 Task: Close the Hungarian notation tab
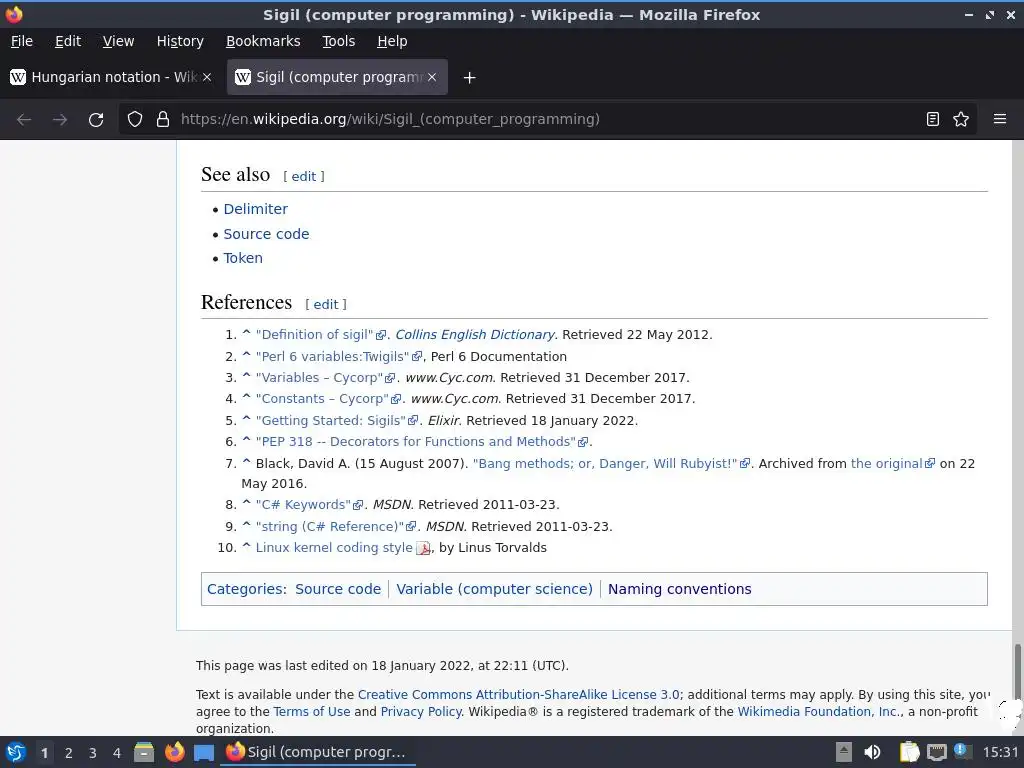[x=207, y=77]
